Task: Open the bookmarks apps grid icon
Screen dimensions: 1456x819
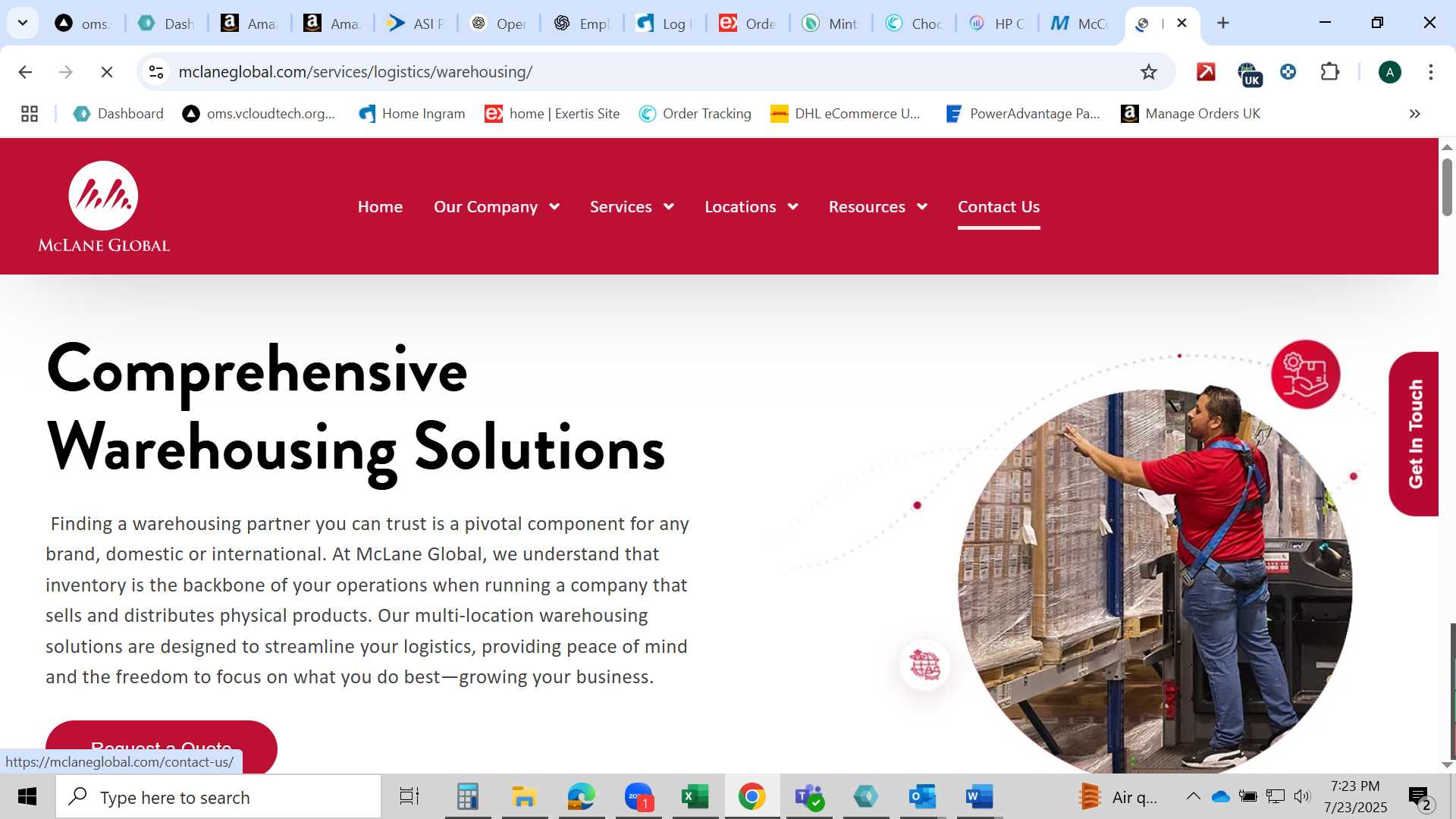Action: point(30,114)
